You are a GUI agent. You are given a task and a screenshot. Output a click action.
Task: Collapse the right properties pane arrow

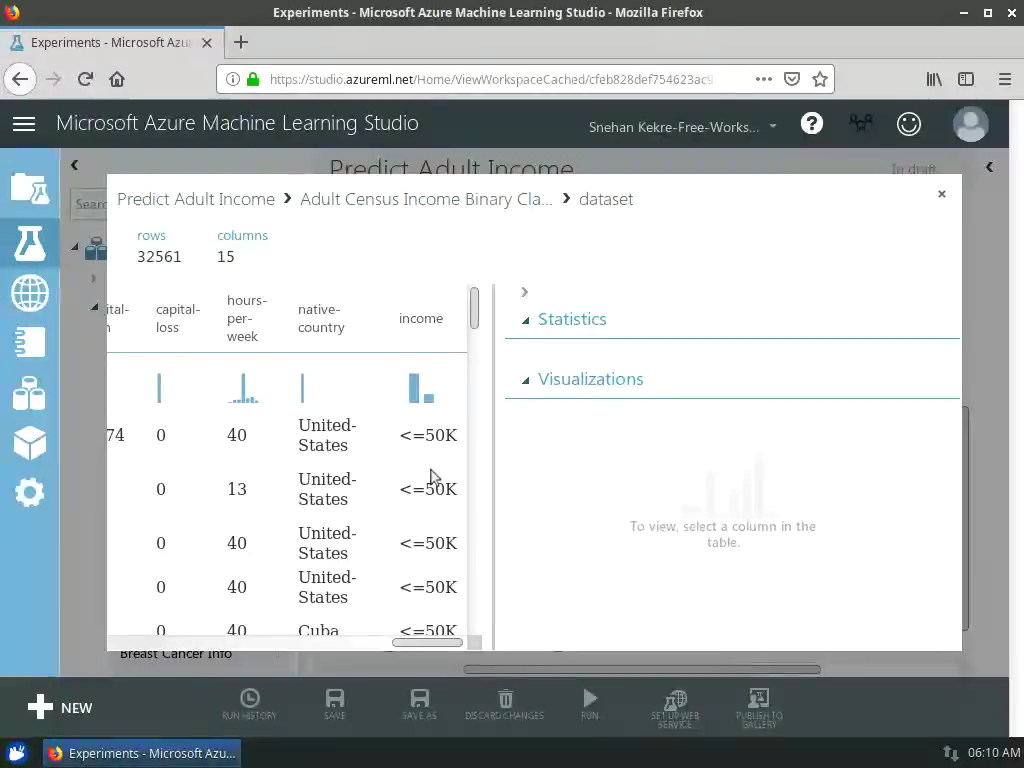(989, 167)
